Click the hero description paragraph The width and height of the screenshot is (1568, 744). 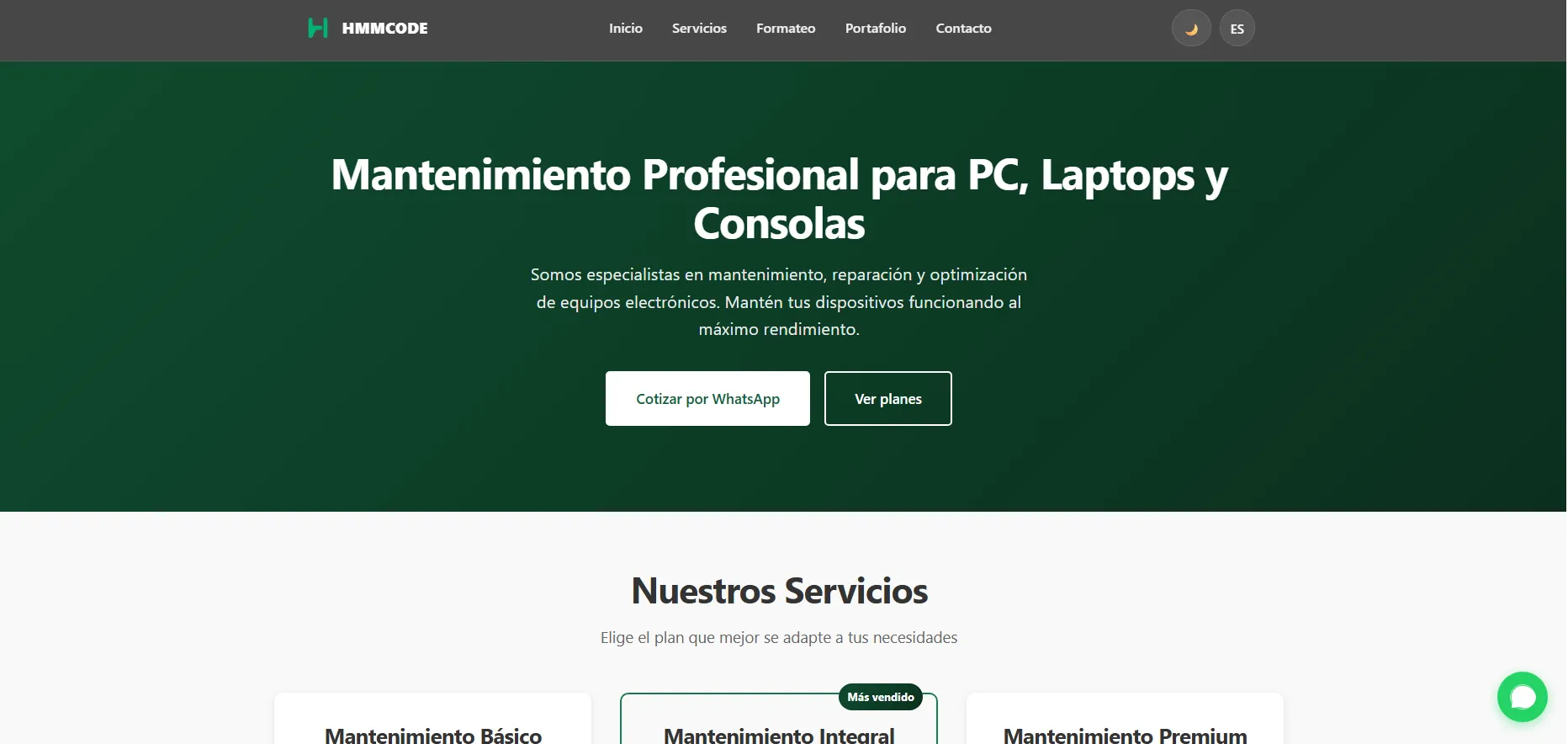779,302
